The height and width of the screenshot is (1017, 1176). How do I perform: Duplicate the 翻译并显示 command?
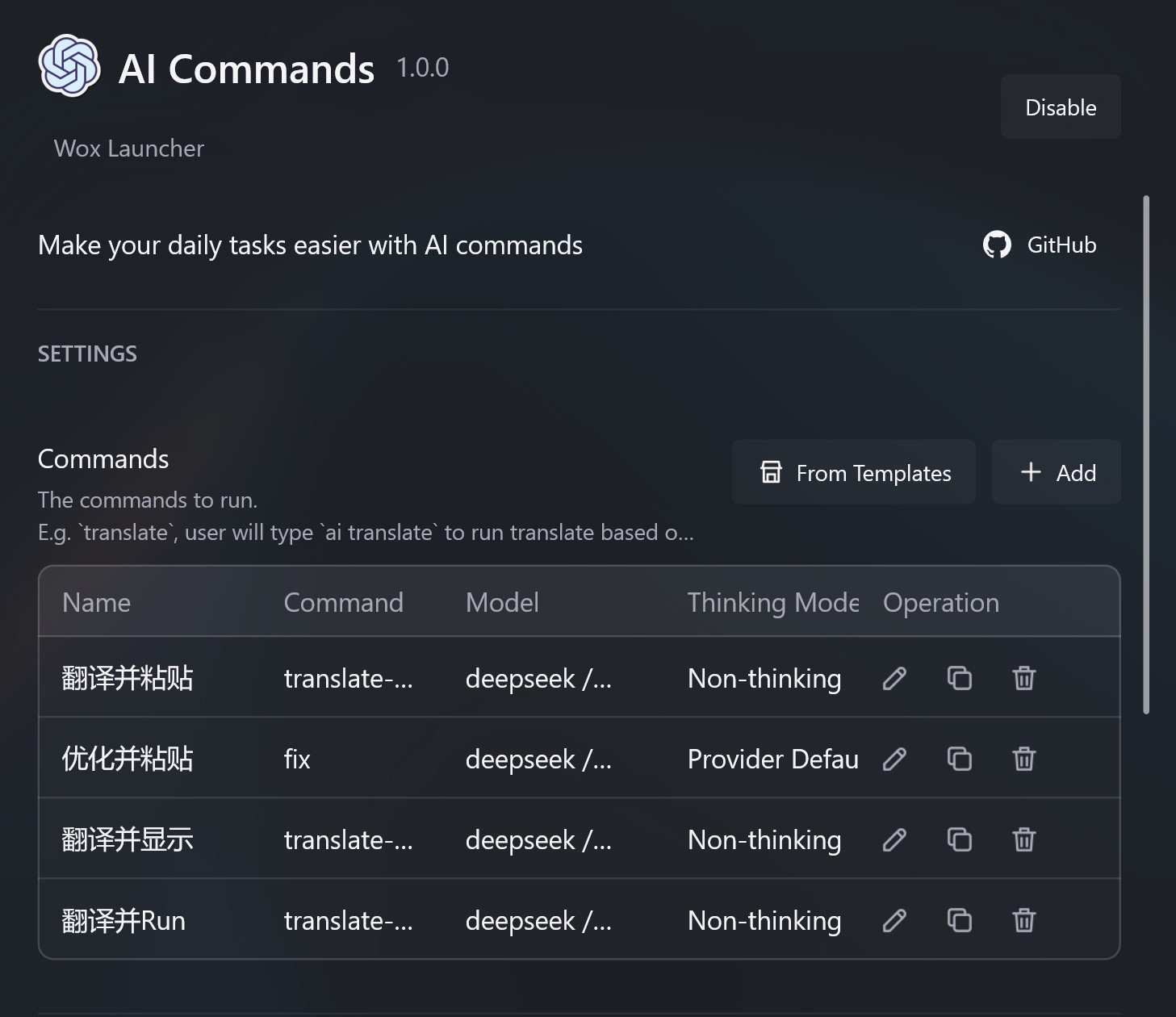click(959, 839)
